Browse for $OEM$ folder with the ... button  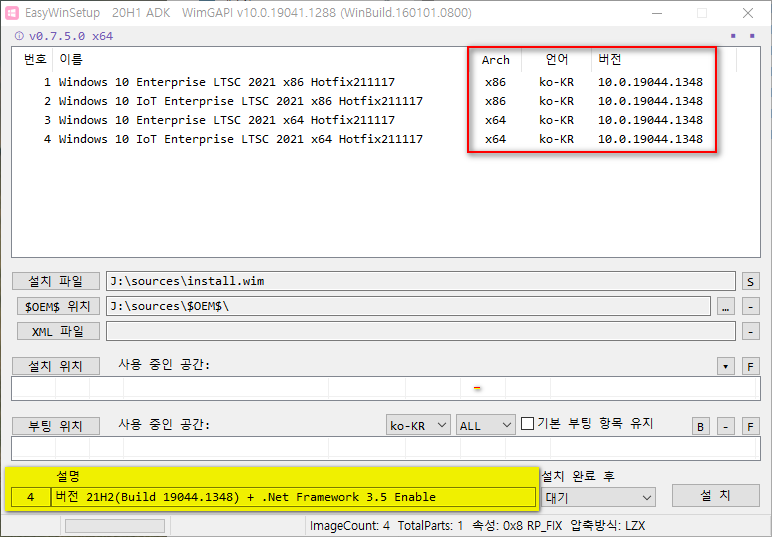click(726, 307)
